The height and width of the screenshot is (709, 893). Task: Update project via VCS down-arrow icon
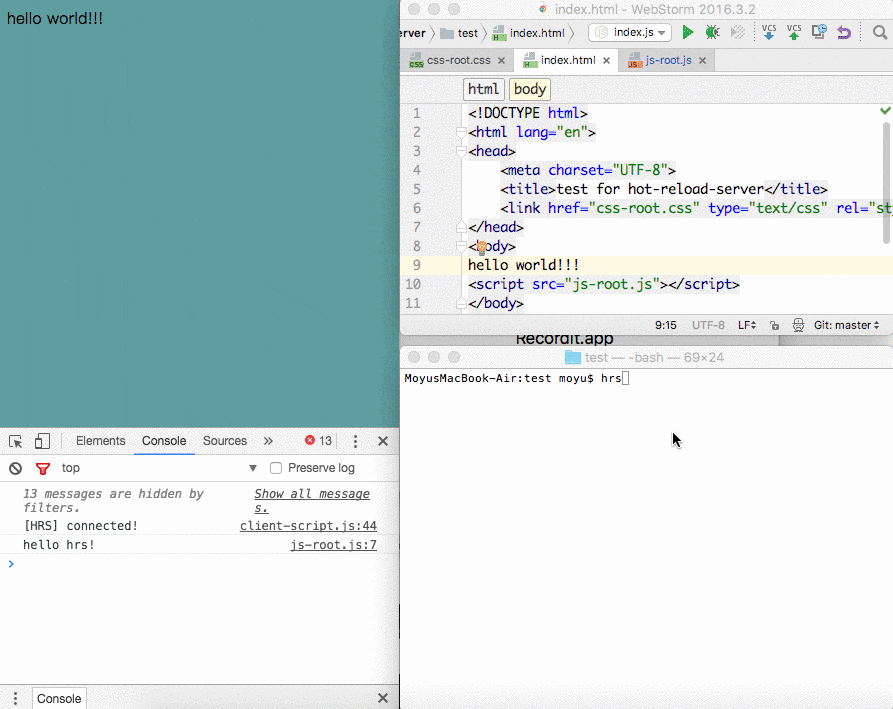coord(769,32)
